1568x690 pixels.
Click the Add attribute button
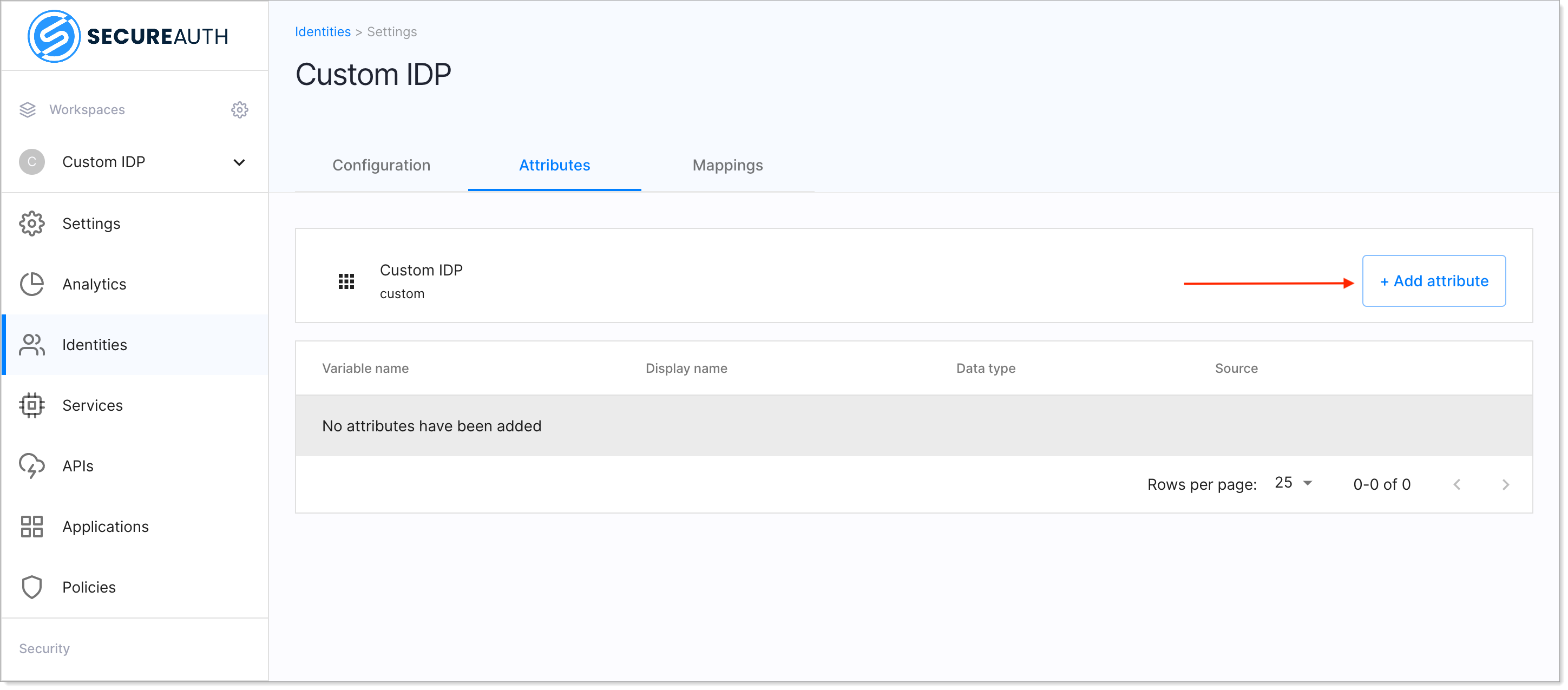tap(1433, 281)
